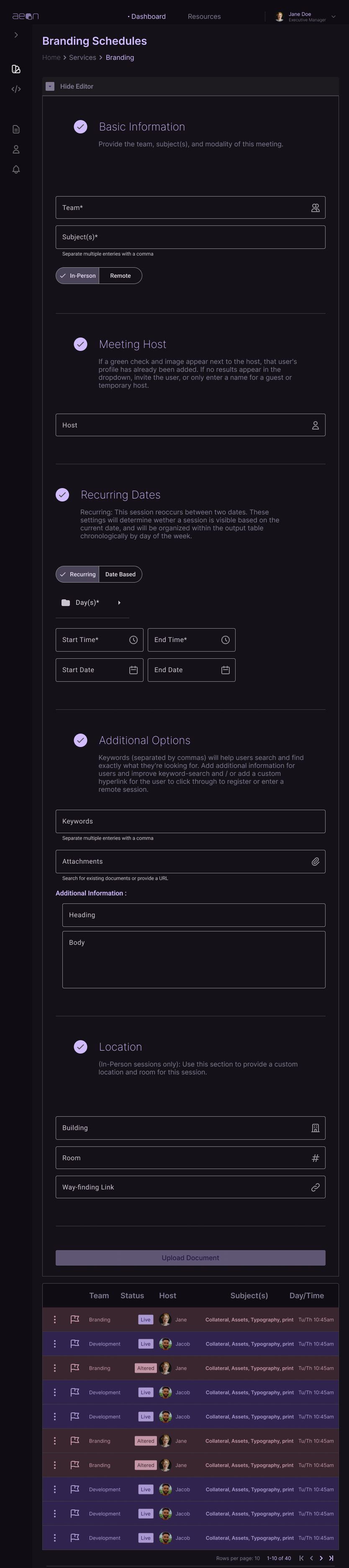Screen dimensions: 349x1568
Task: Click the link icon in Way-finding Link
Action: coord(315,1187)
